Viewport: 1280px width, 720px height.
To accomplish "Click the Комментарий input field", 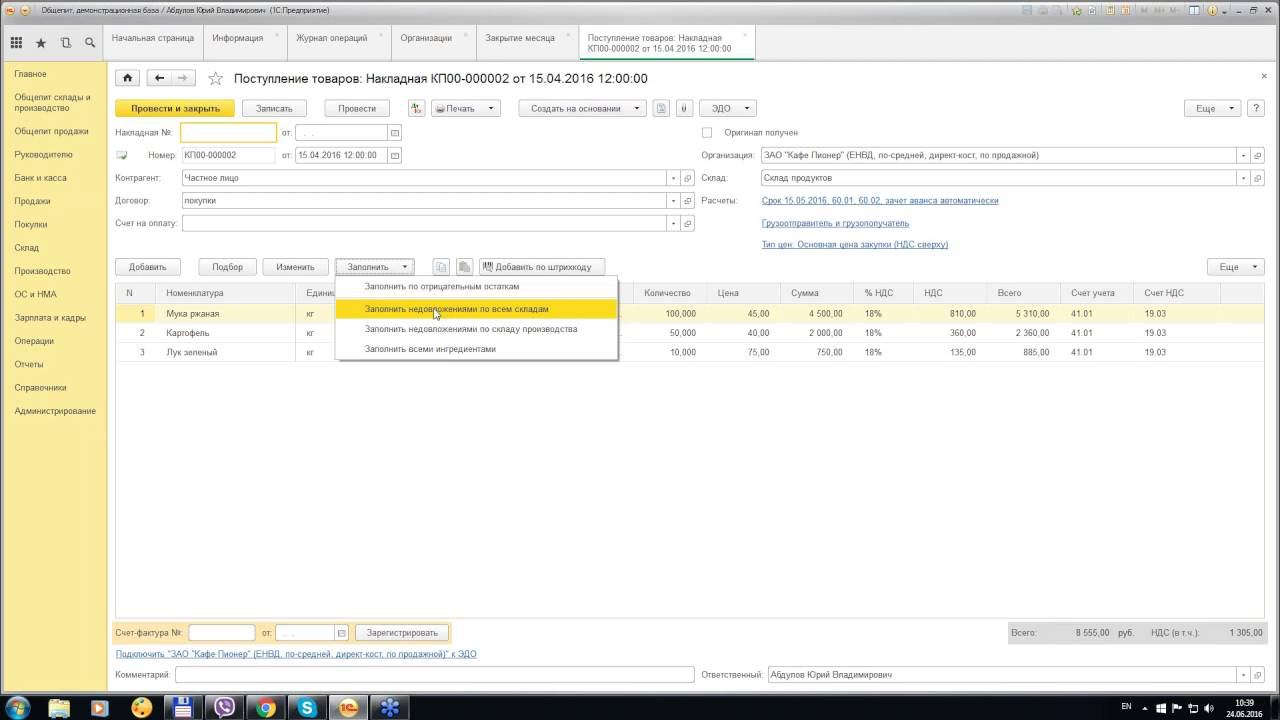I will coord(434,675).
